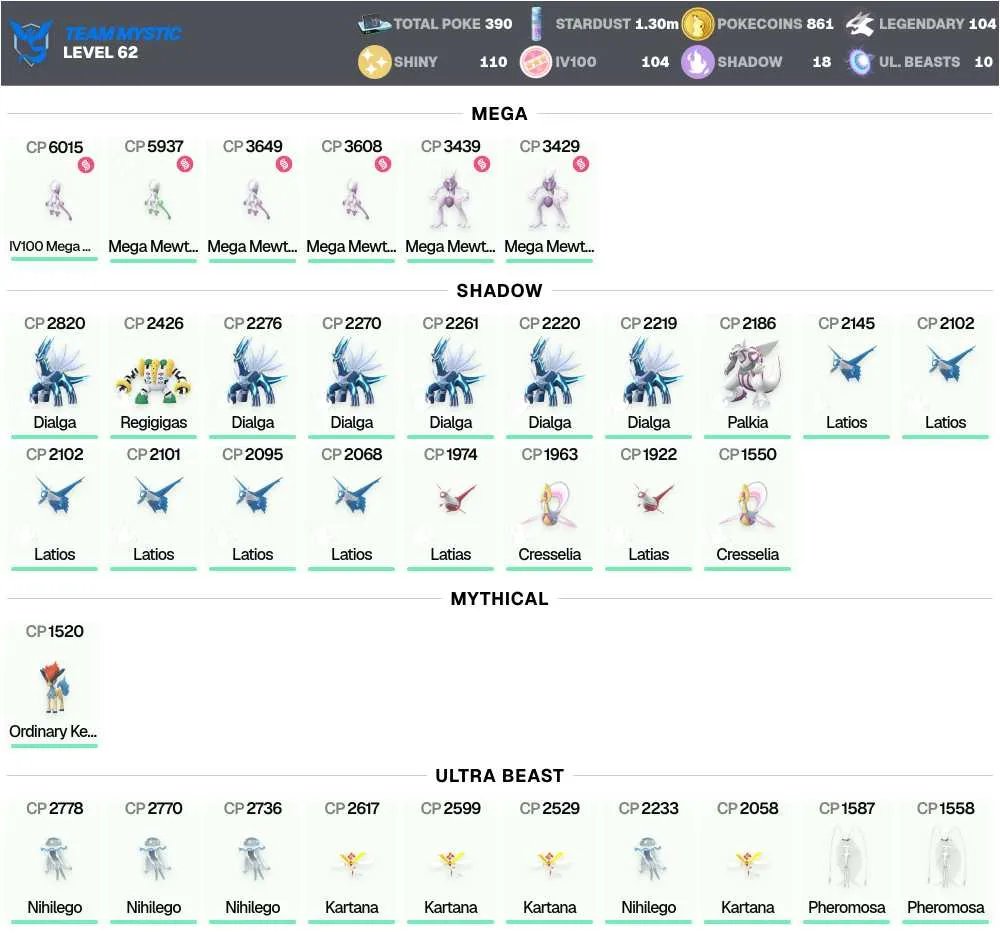Click the Total Poke storage icon

click(374, 24)
